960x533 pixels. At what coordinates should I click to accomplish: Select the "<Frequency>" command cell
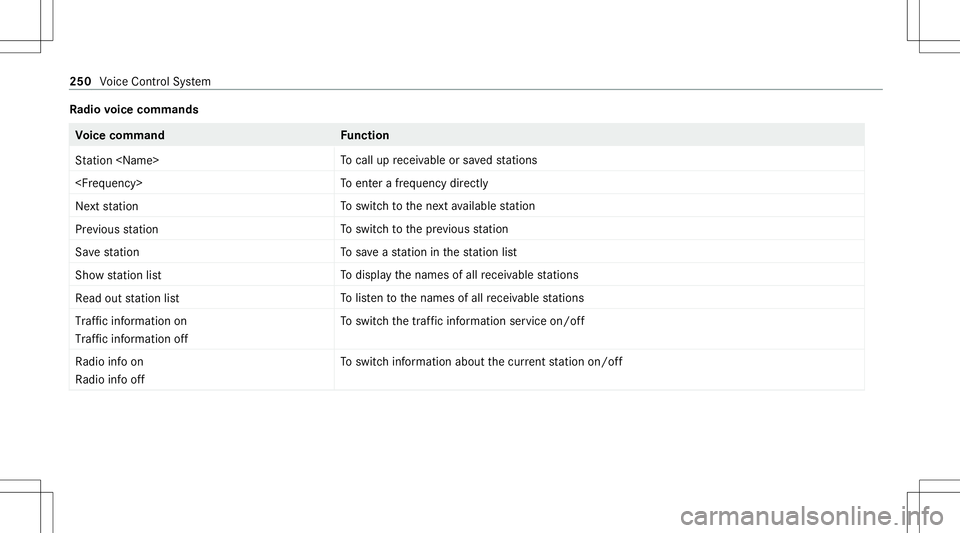(108, 184)
